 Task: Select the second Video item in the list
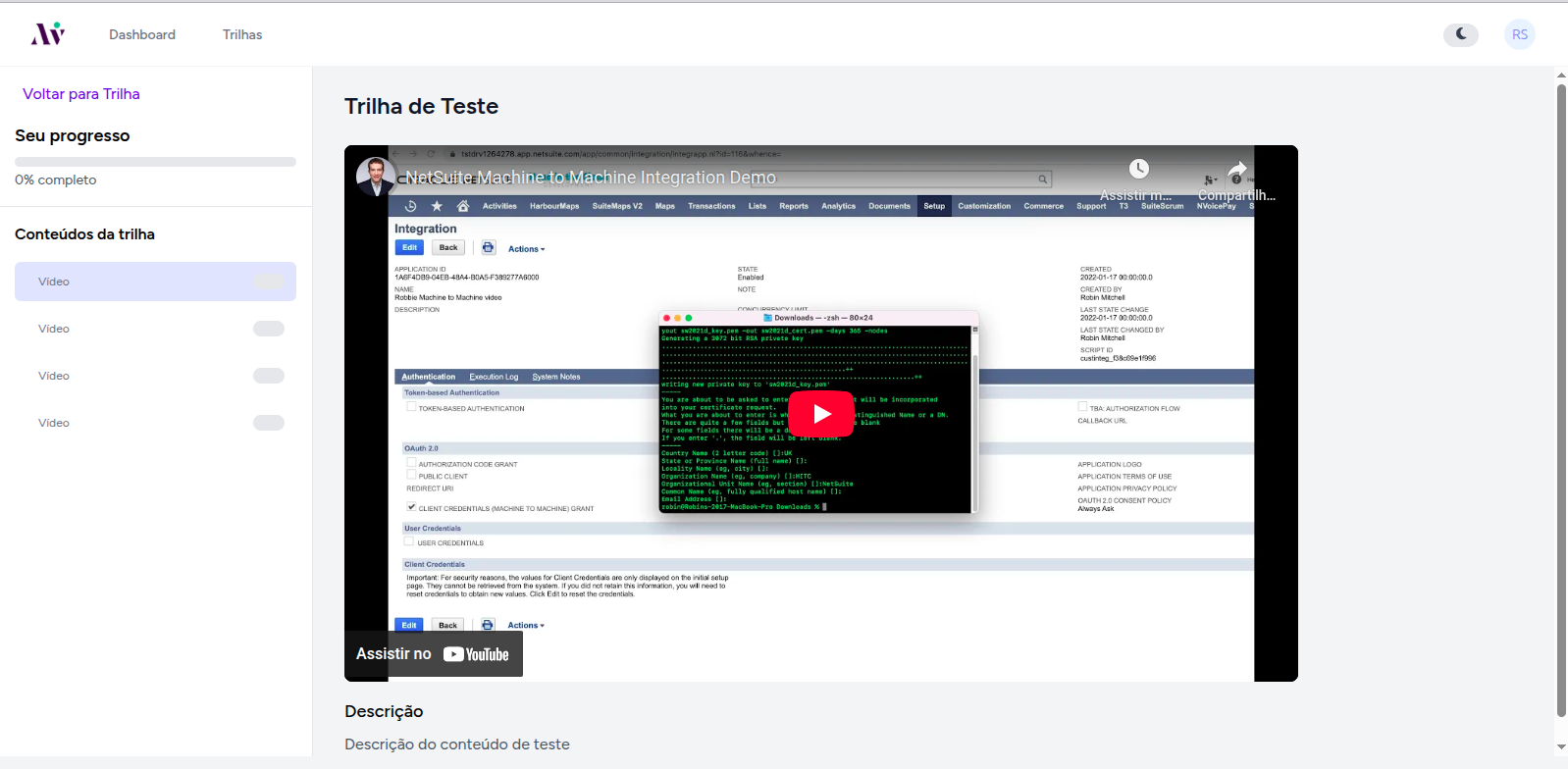point(155,329)
